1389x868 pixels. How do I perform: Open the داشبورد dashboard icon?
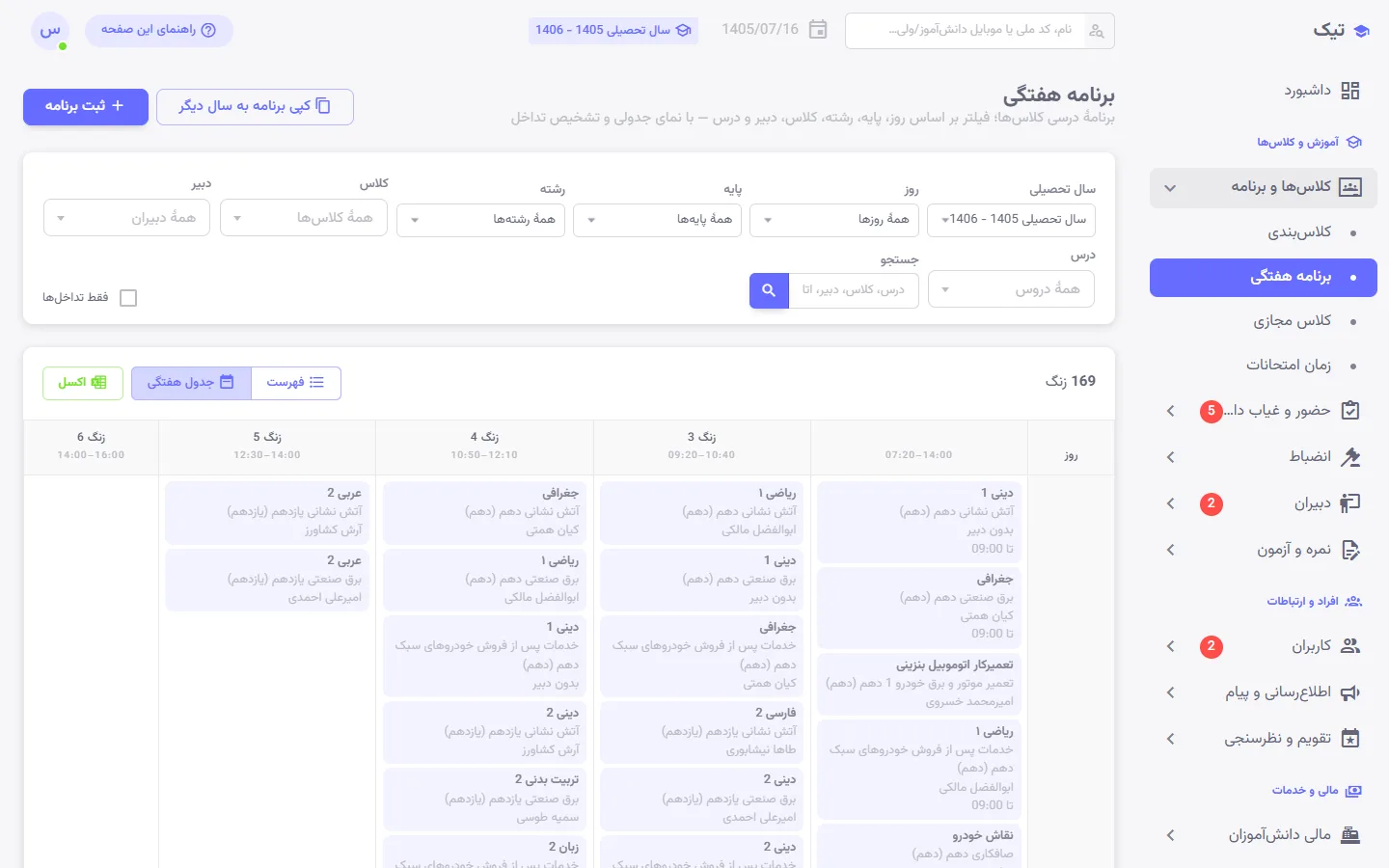coord(1350,91)
